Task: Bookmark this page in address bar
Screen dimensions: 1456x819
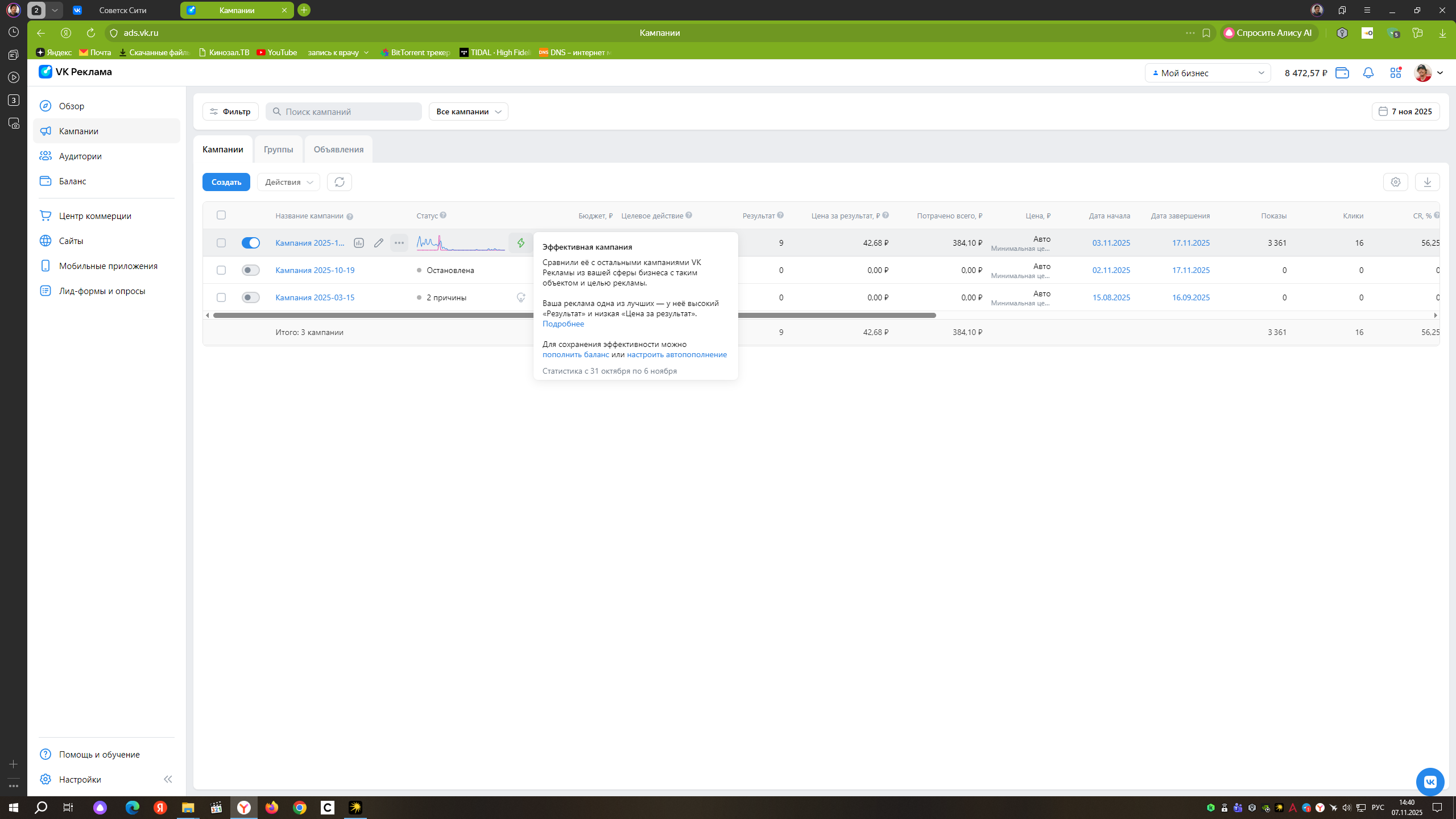Action: pyautogui.click(x=1206, y=33)
